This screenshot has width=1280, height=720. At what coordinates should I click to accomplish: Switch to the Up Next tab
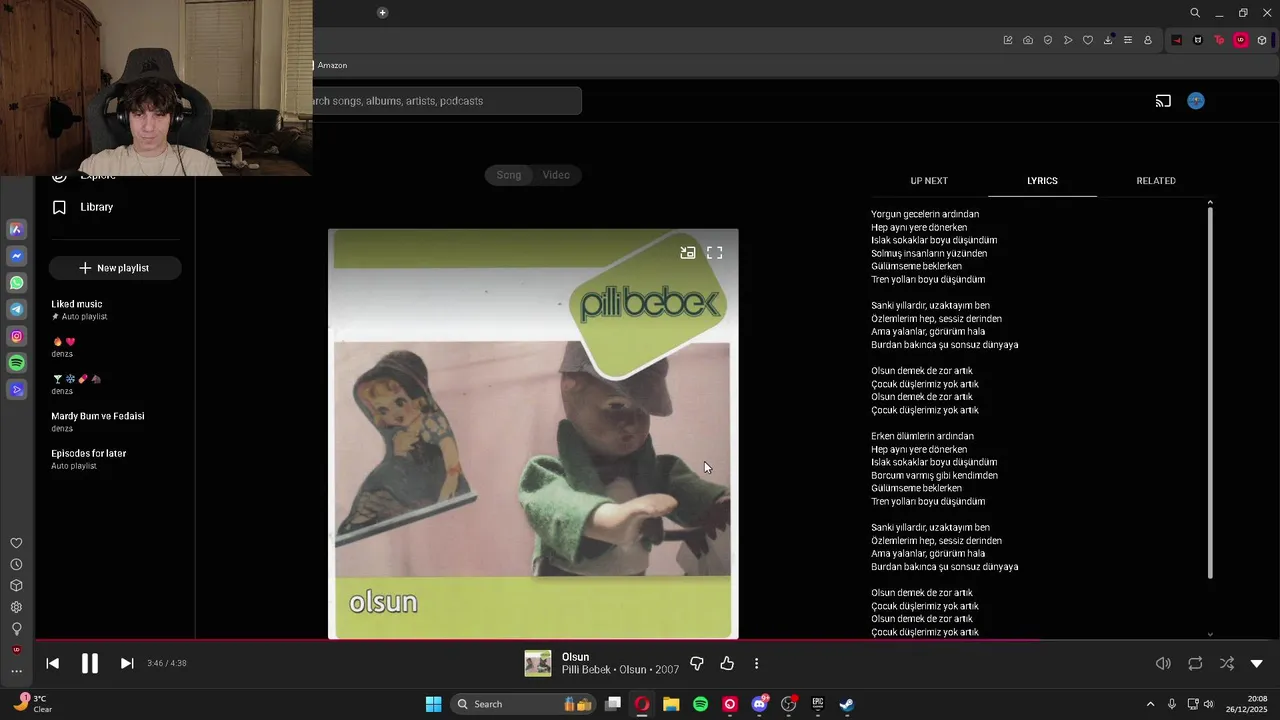pos(929,181)
